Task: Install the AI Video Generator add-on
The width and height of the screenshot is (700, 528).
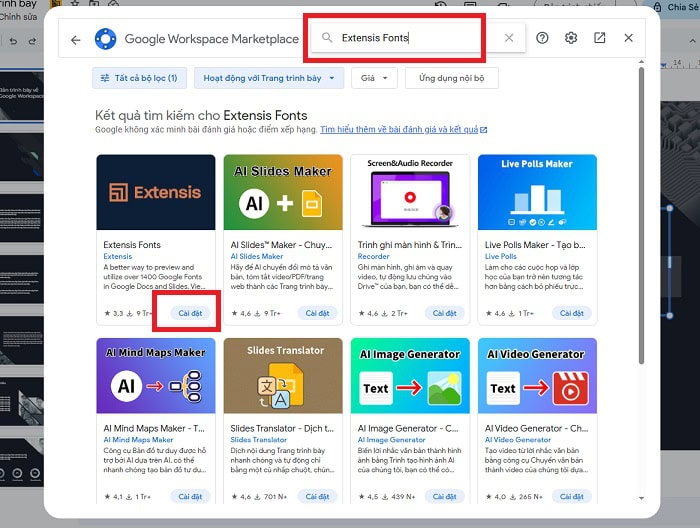Action: [x=571, y=496]
